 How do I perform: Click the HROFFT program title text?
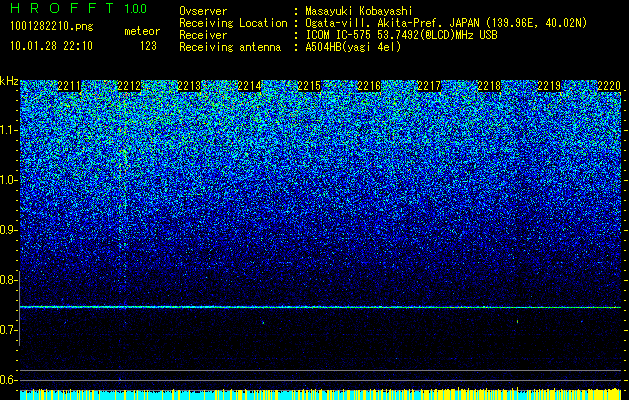coord(63,8)
